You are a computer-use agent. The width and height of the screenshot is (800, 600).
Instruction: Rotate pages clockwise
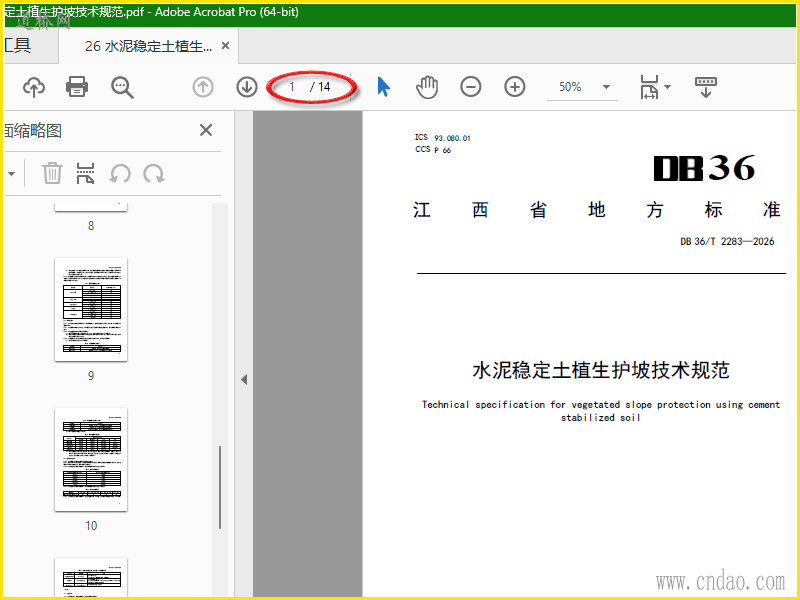[x=154, y=173]
